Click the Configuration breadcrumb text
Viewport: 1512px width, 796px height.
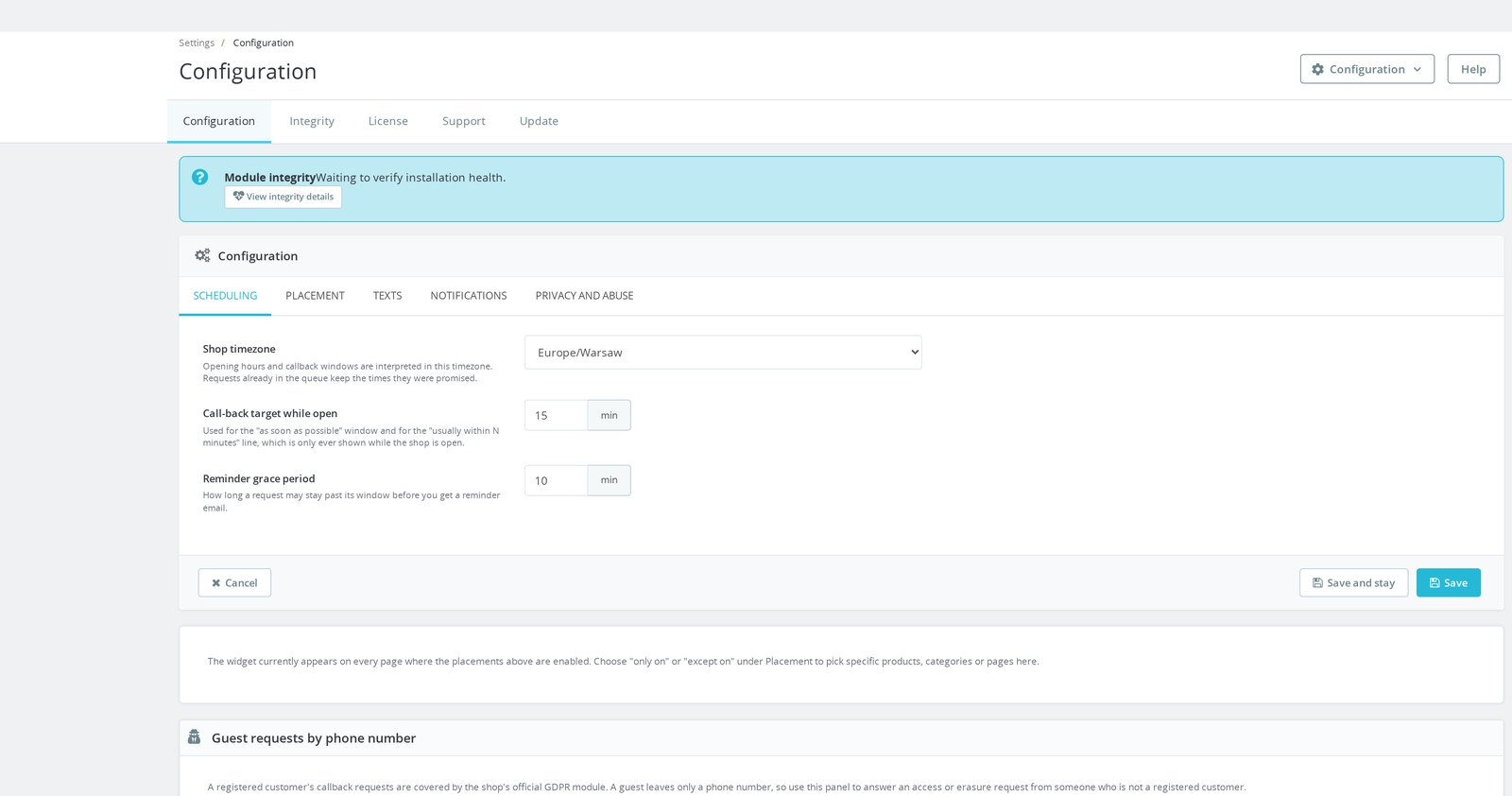point(264,43)
